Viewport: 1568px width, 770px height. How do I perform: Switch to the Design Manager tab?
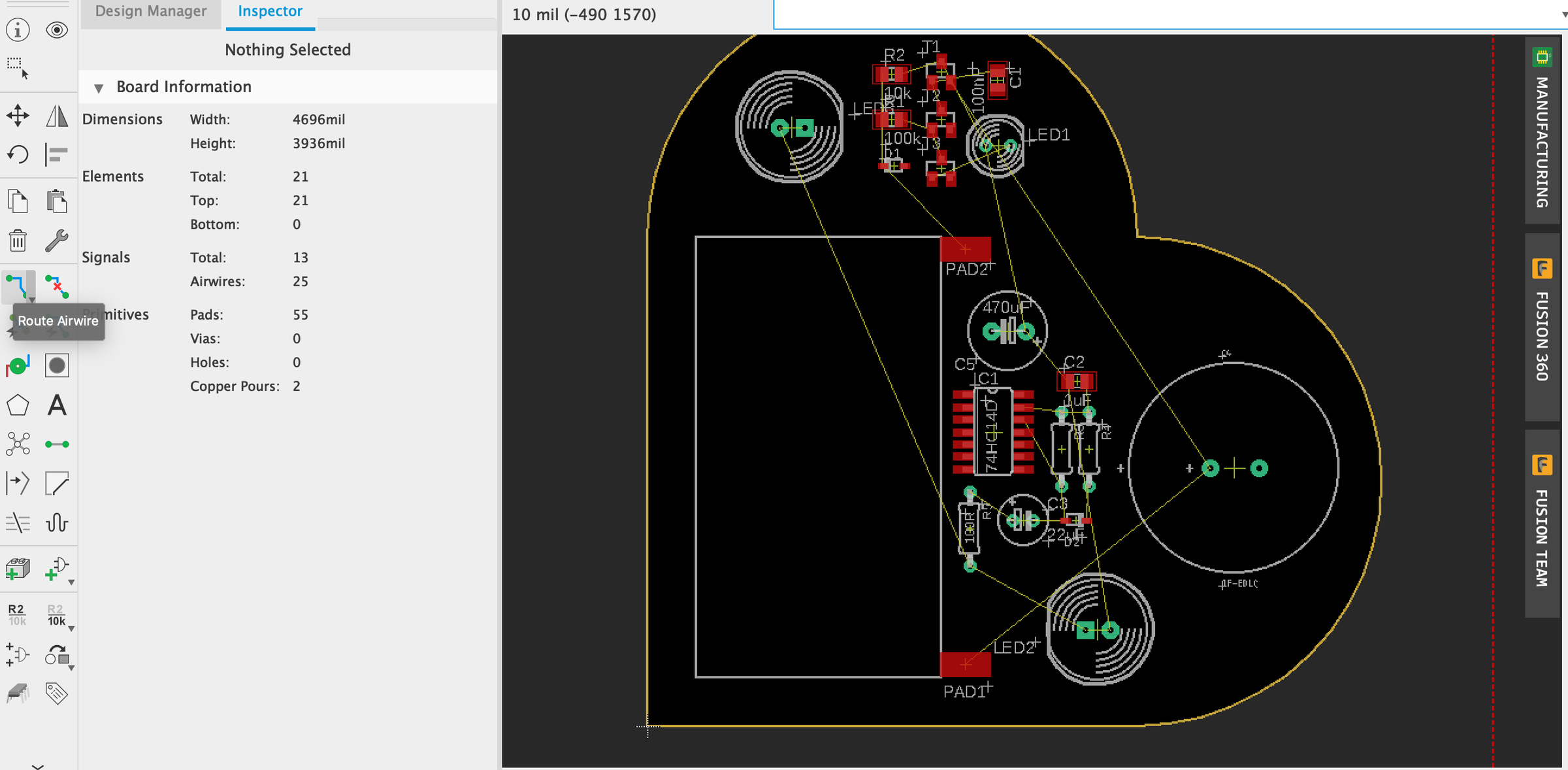150,11
